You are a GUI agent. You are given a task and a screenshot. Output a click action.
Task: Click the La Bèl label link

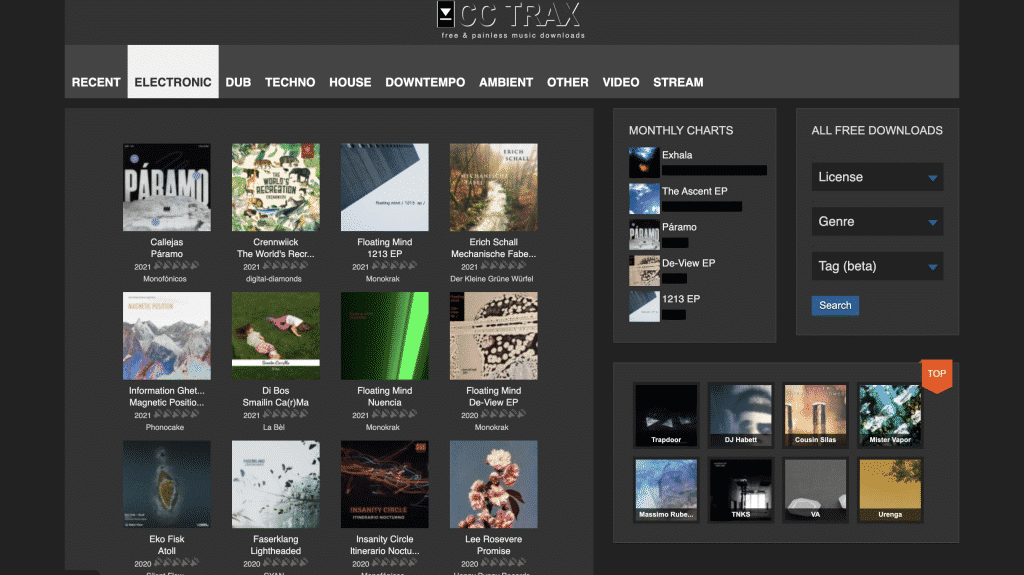(x=274, y=427)
